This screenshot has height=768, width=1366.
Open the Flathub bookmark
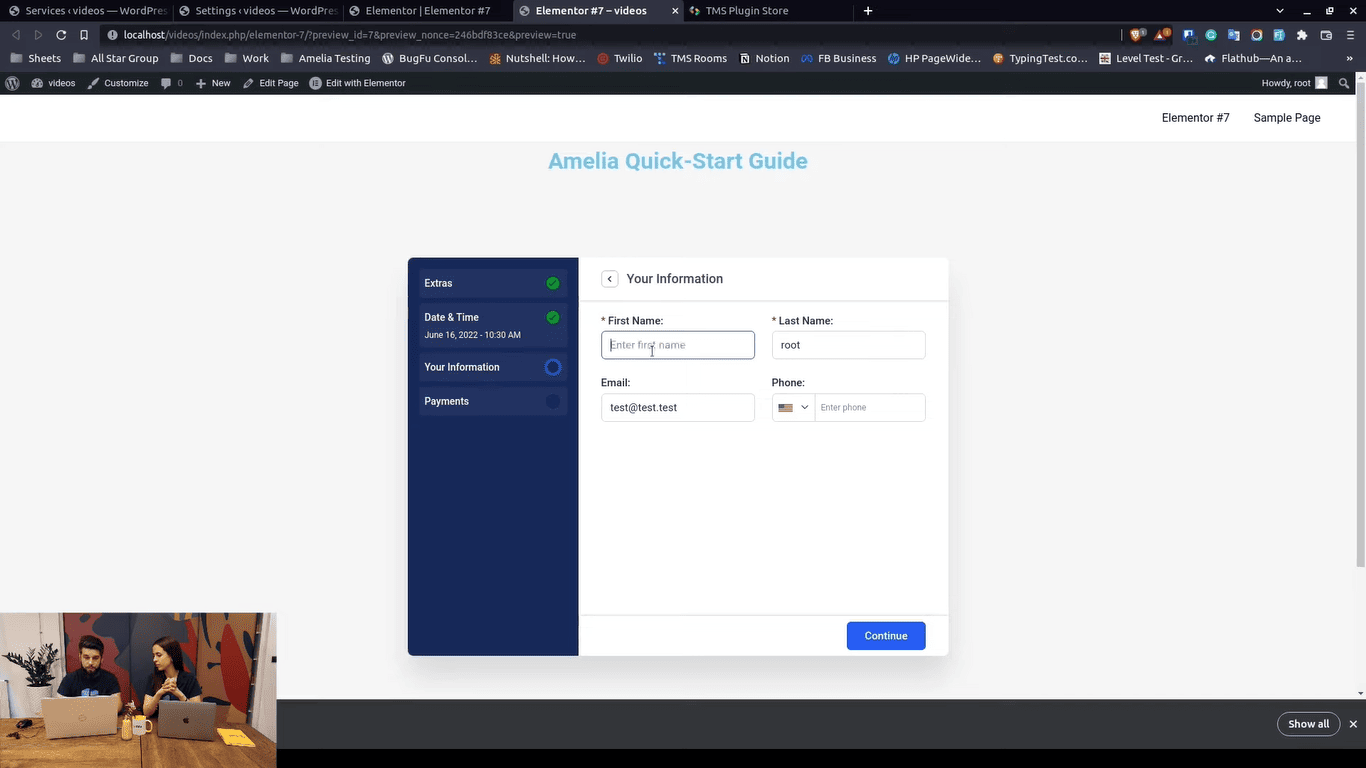click(1253, 59)
